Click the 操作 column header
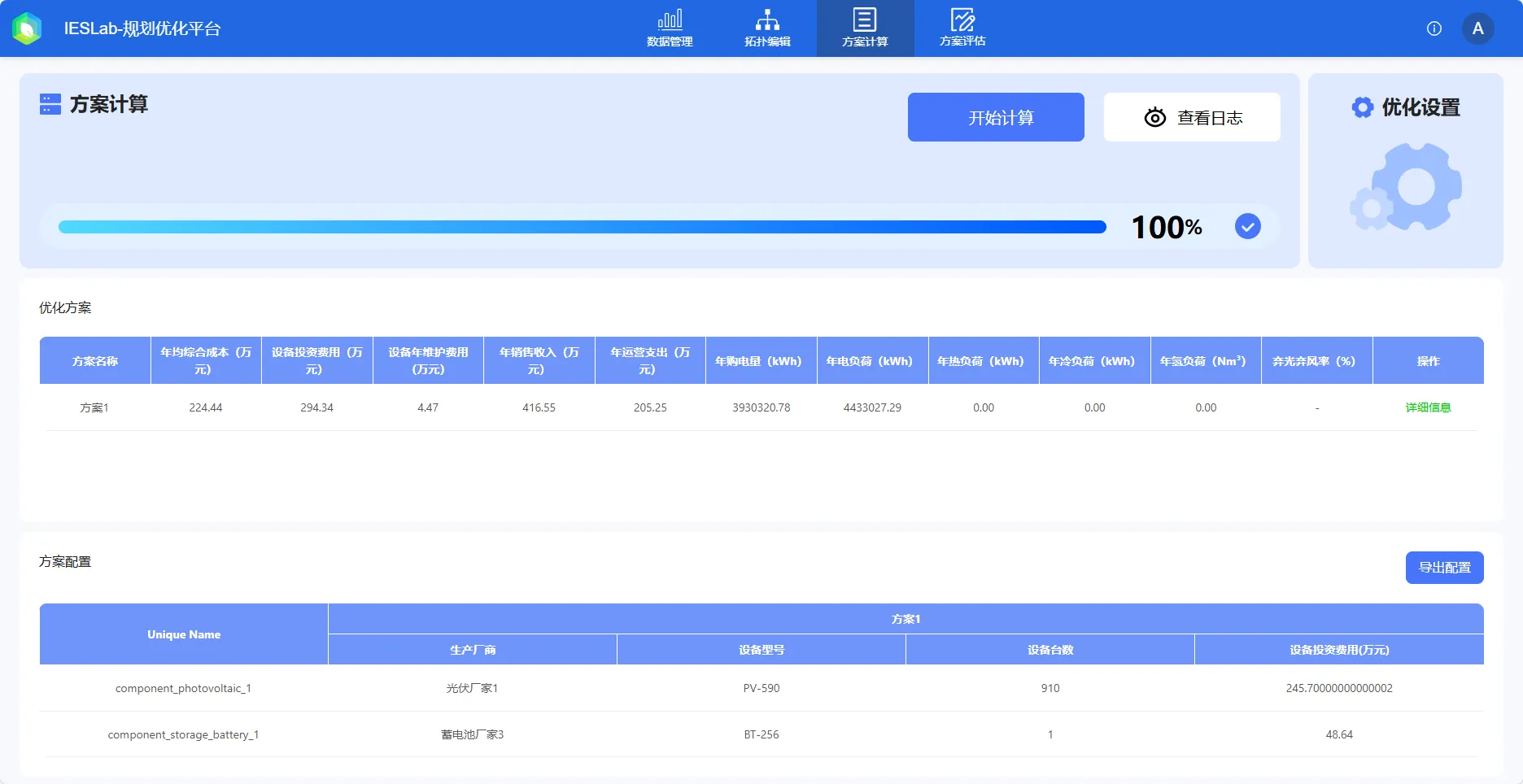This screenshot has width=1523, height=784. click(x=1428, y=360)
